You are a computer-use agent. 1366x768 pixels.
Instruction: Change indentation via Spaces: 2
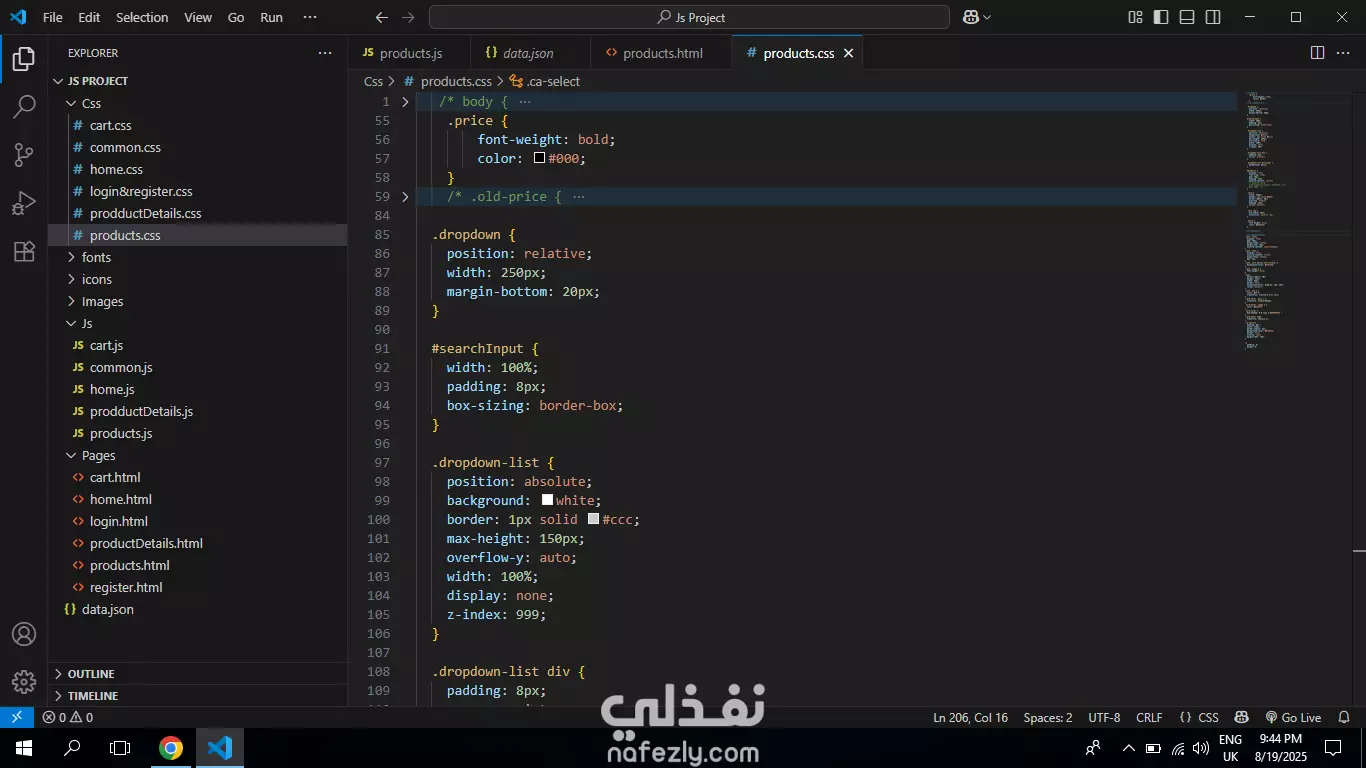[1047, 717]
